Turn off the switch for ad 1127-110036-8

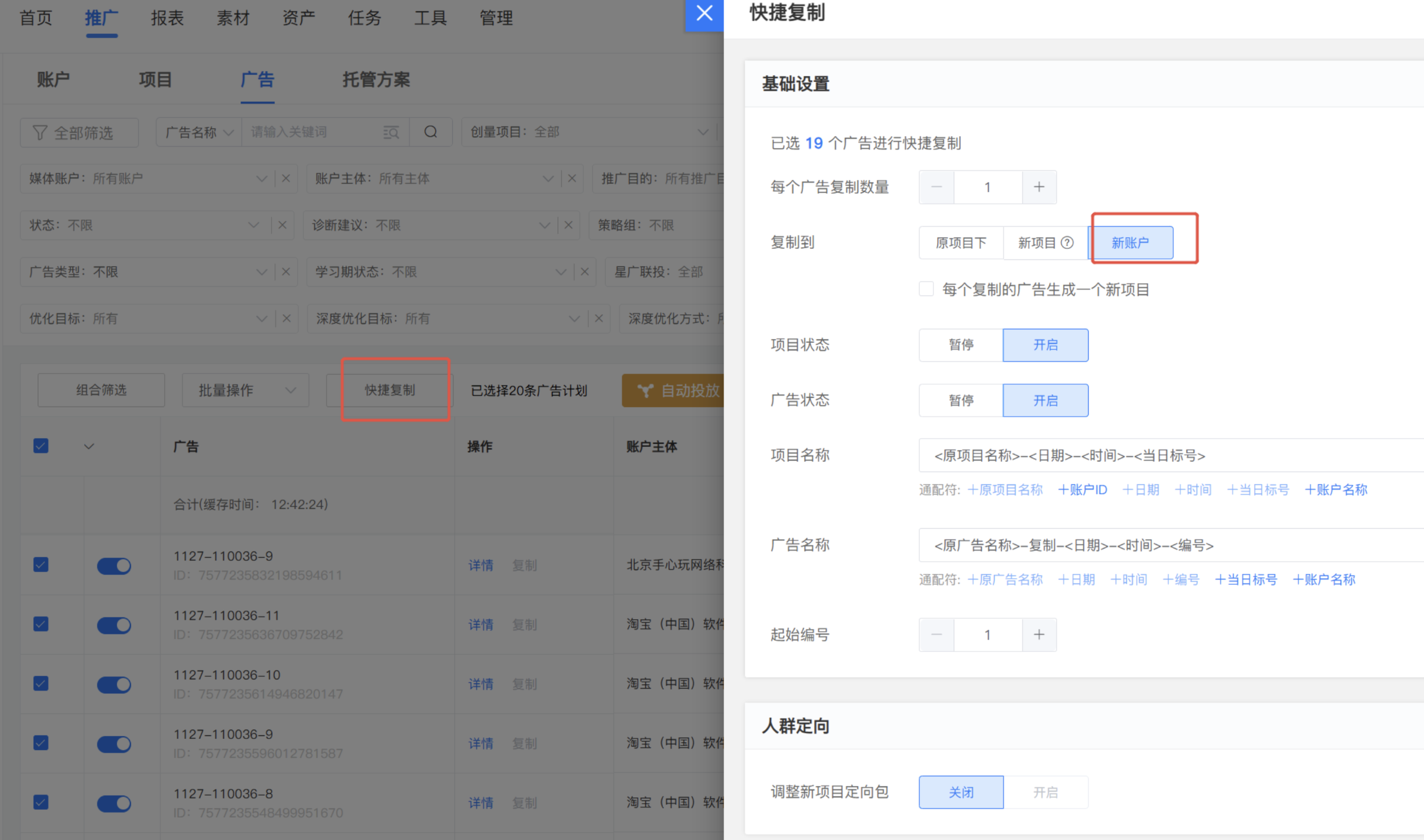pyautogui.click(x=114, y=803)
